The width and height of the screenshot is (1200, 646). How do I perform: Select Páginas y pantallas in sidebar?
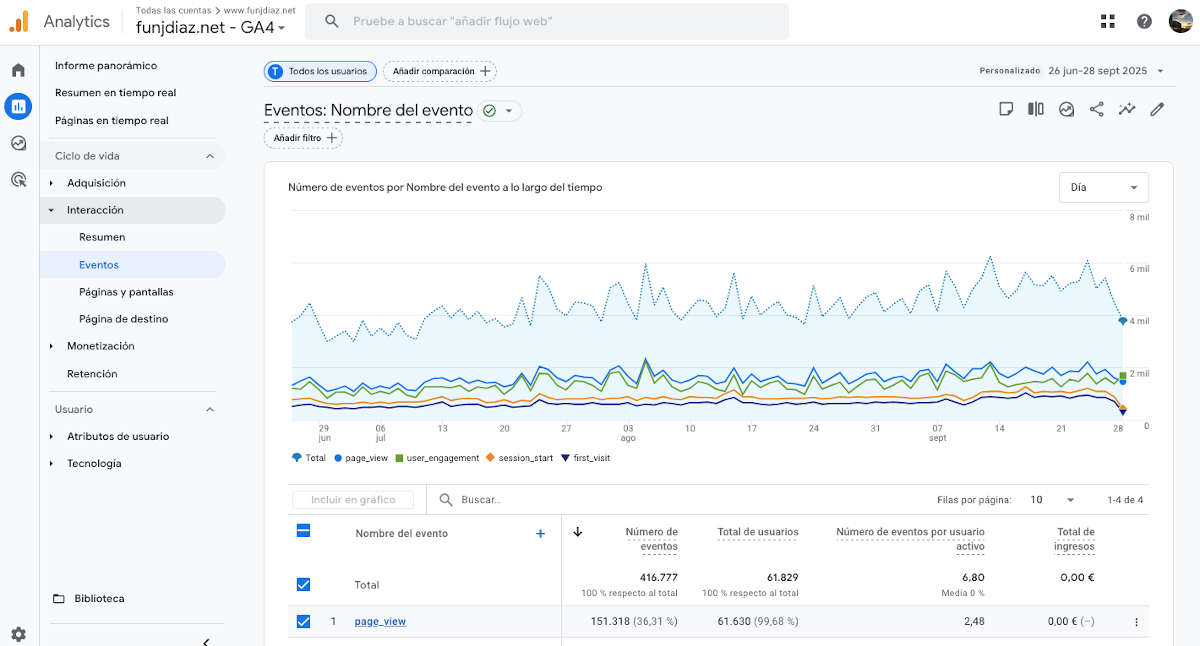pos(126,292)
